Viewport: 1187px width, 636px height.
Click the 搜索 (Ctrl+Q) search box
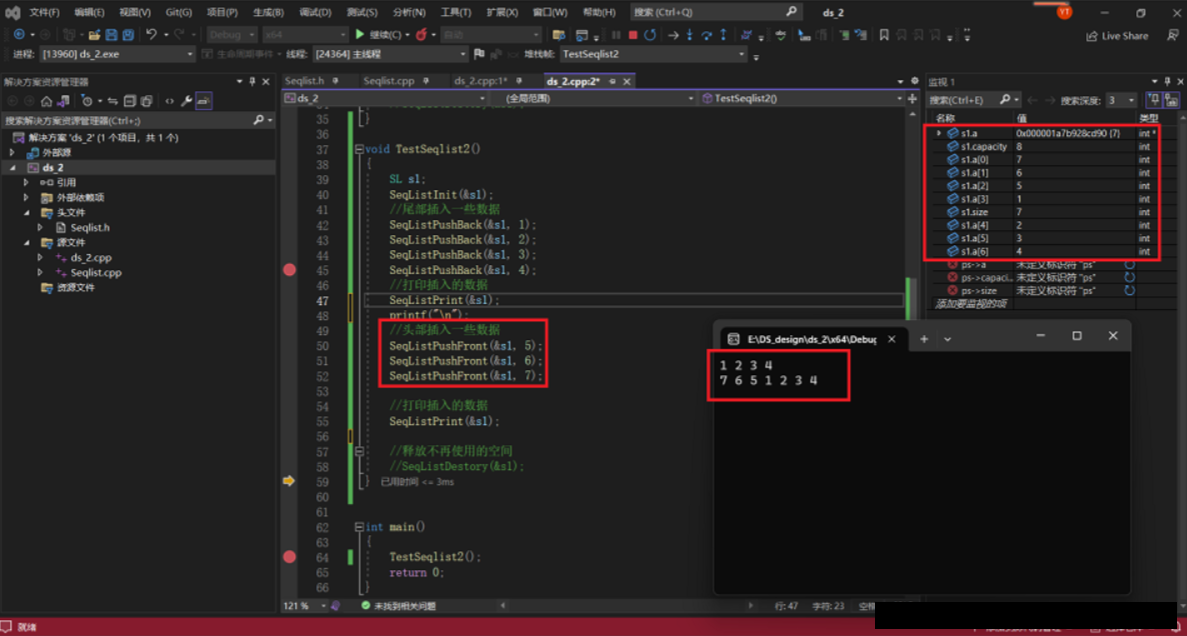[715, 12]
